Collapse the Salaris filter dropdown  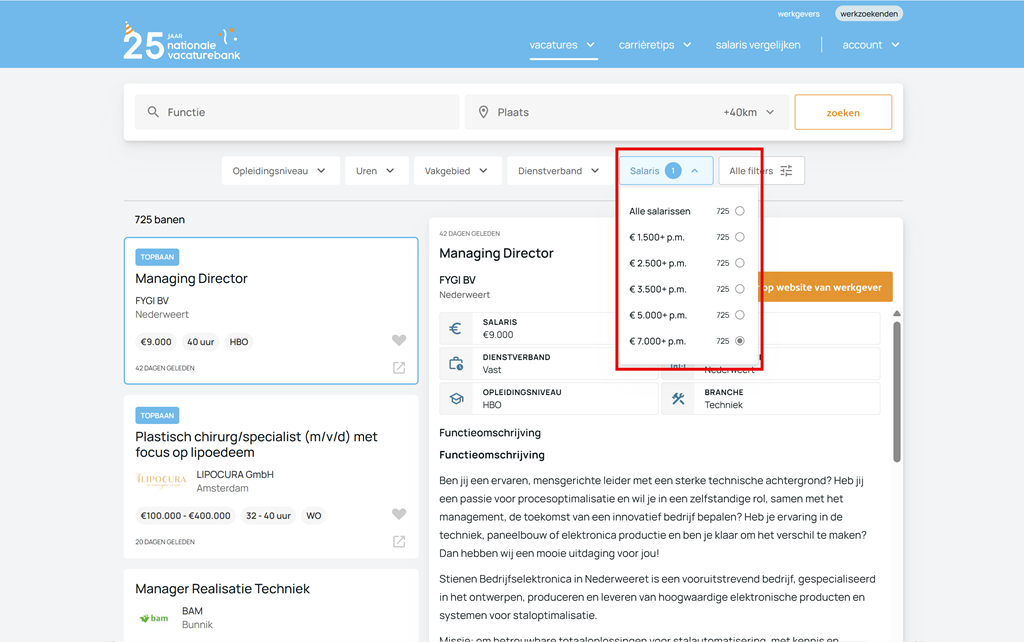click(x=665, y=171)
